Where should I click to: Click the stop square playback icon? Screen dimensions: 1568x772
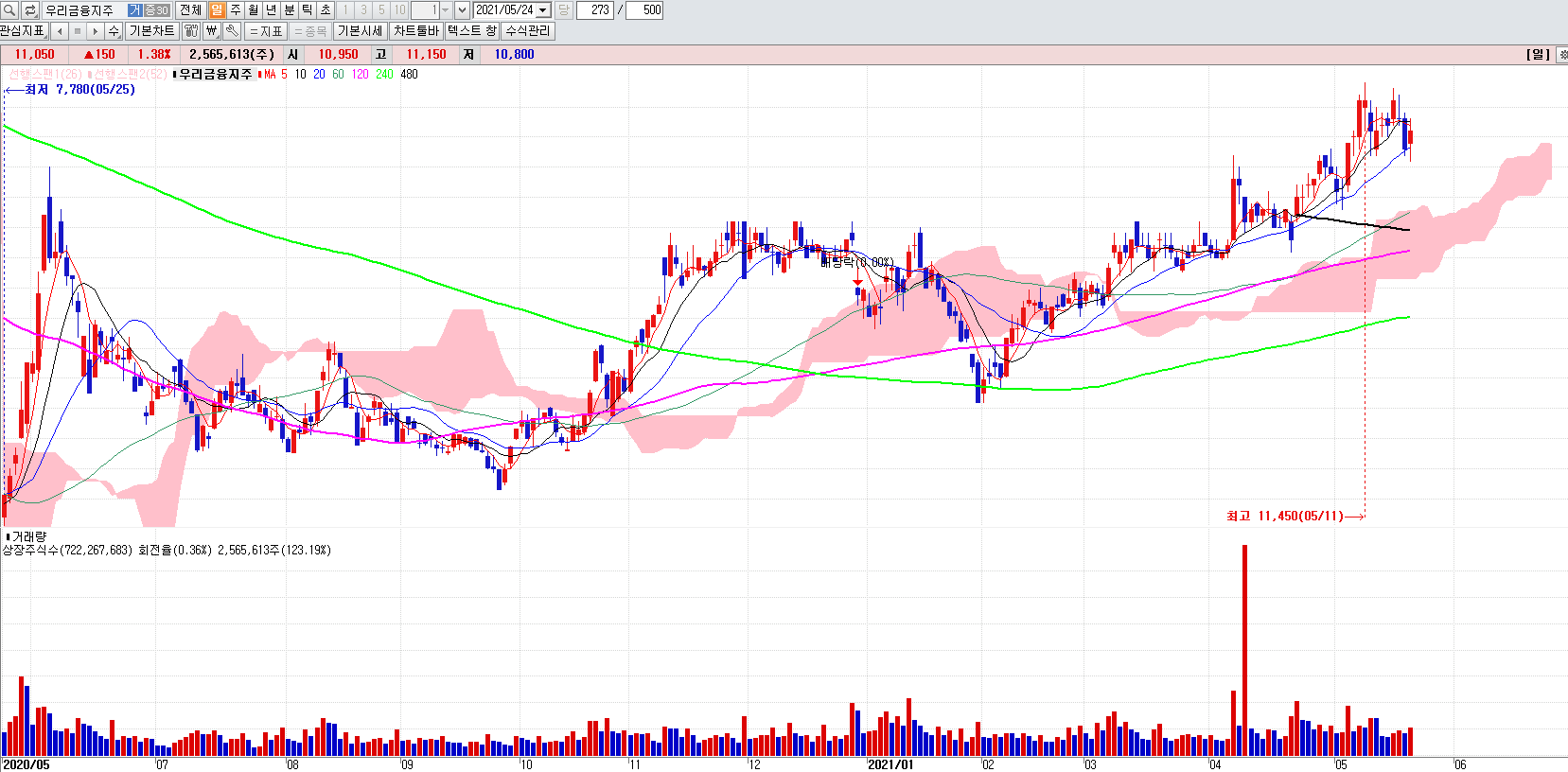coord(78,30)
